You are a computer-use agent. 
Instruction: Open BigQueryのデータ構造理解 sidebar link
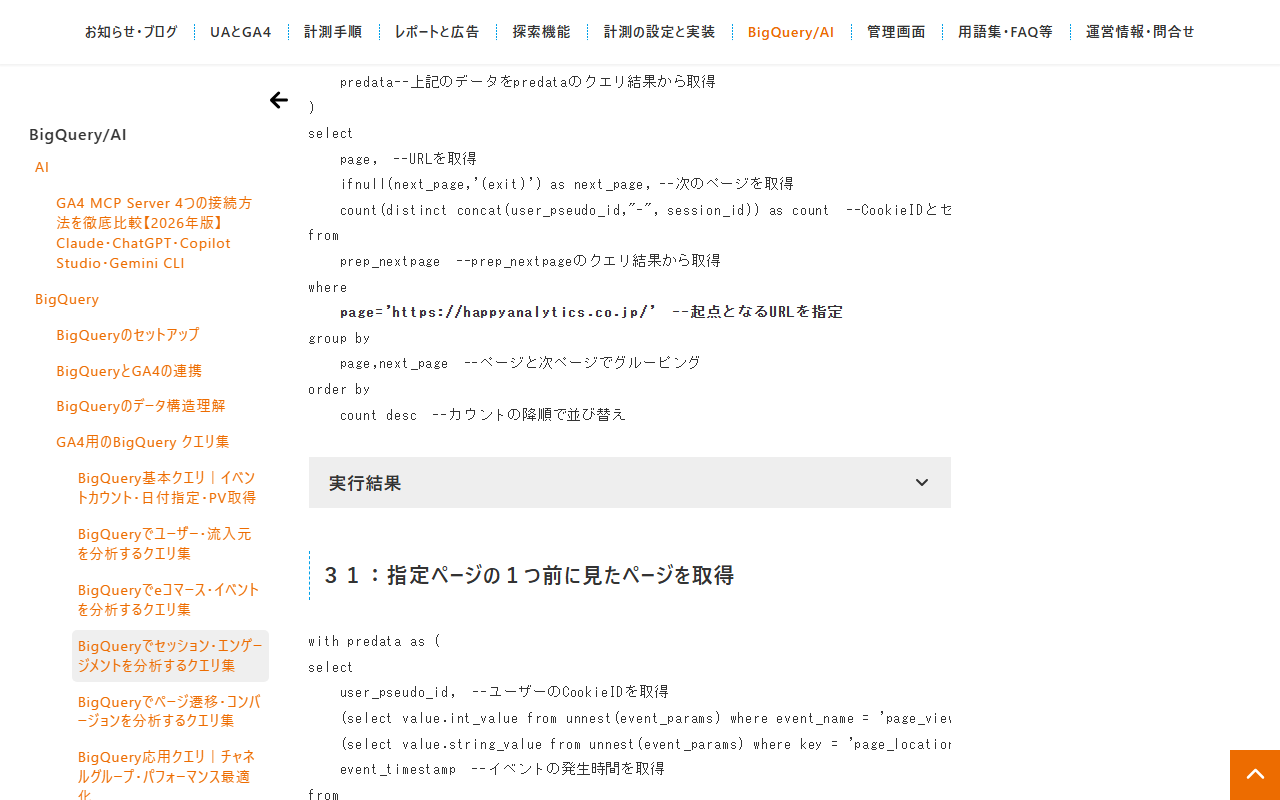point(141,406)
